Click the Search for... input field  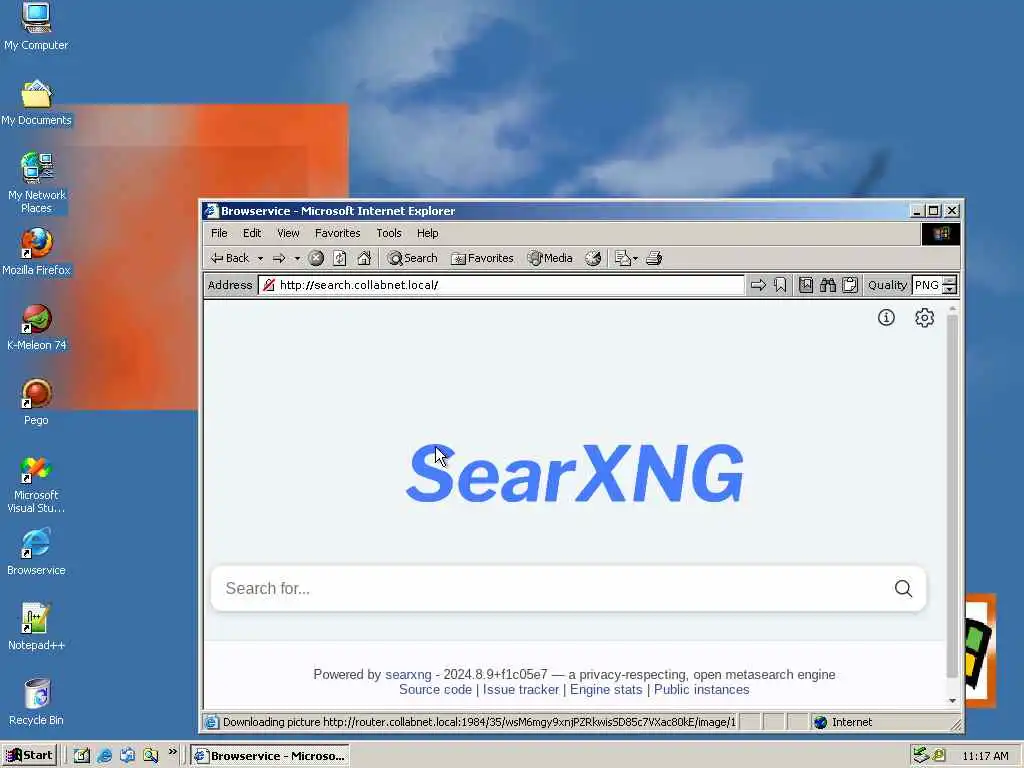coord(552,588)
